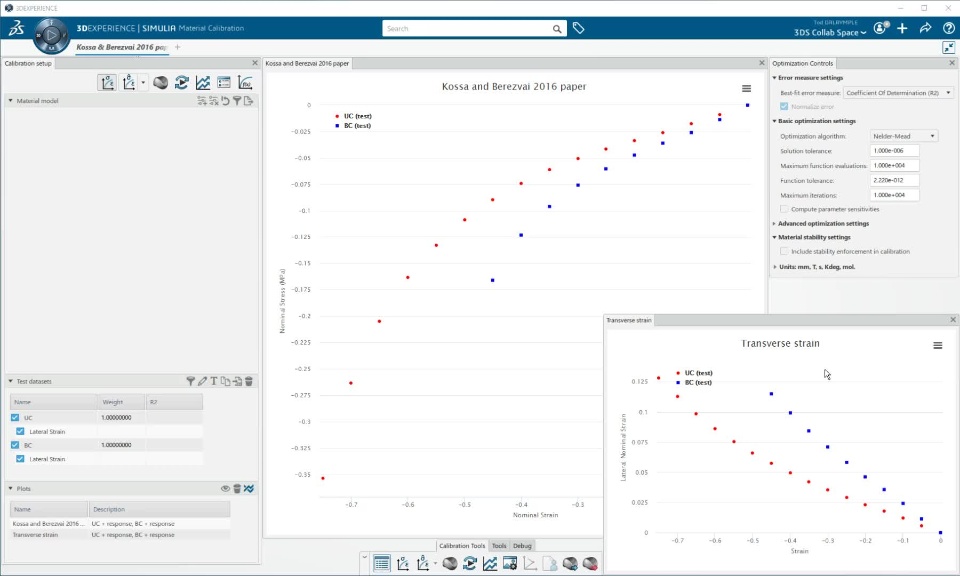The height and width of the screenshot is (576, 960).
Task: Open hamburger menu of the Kossa and Berezvai chart
Action: click(x=746, y=89)
